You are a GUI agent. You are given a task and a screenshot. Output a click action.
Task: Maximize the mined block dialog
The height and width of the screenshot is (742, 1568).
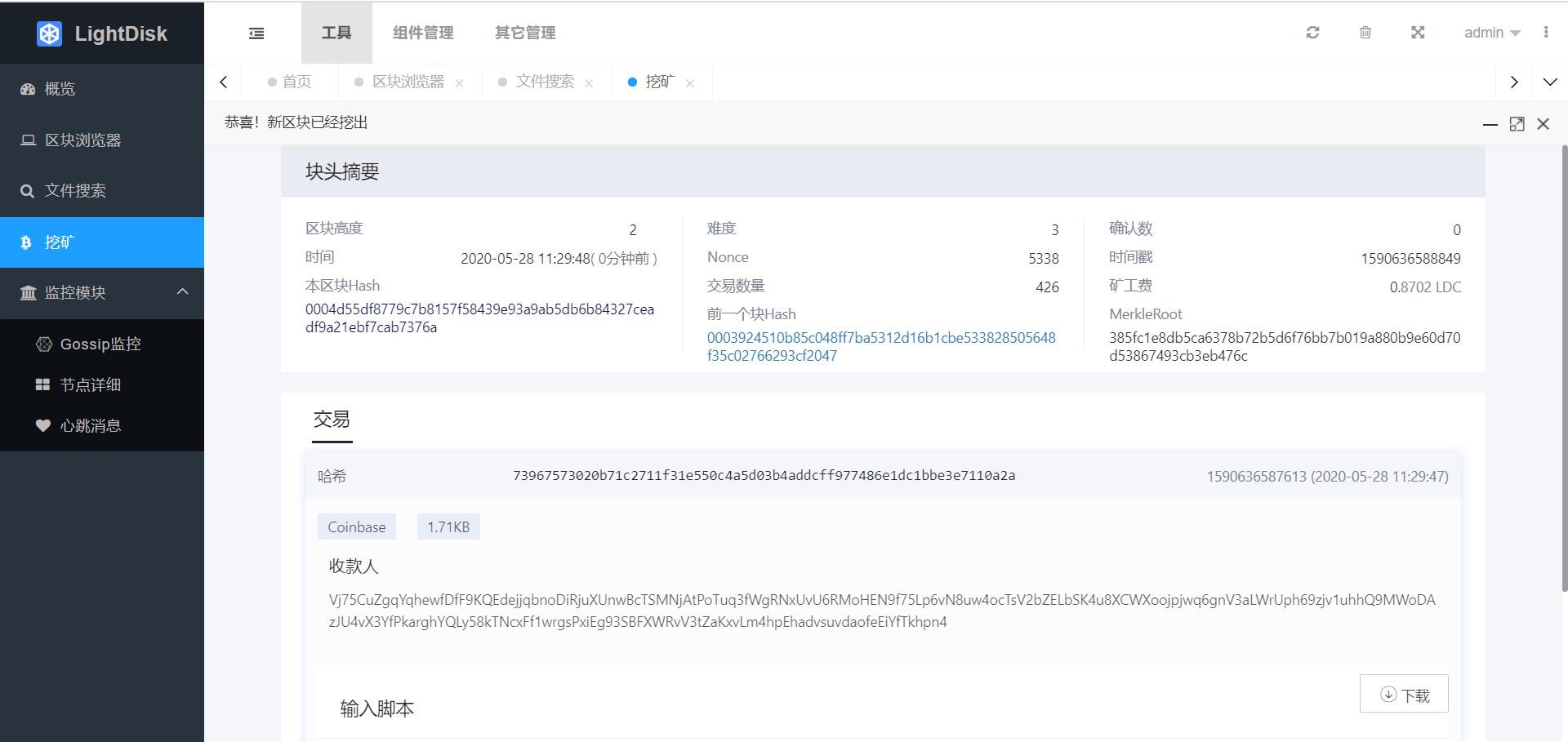pyautogui.click(x=1517, y=124)
